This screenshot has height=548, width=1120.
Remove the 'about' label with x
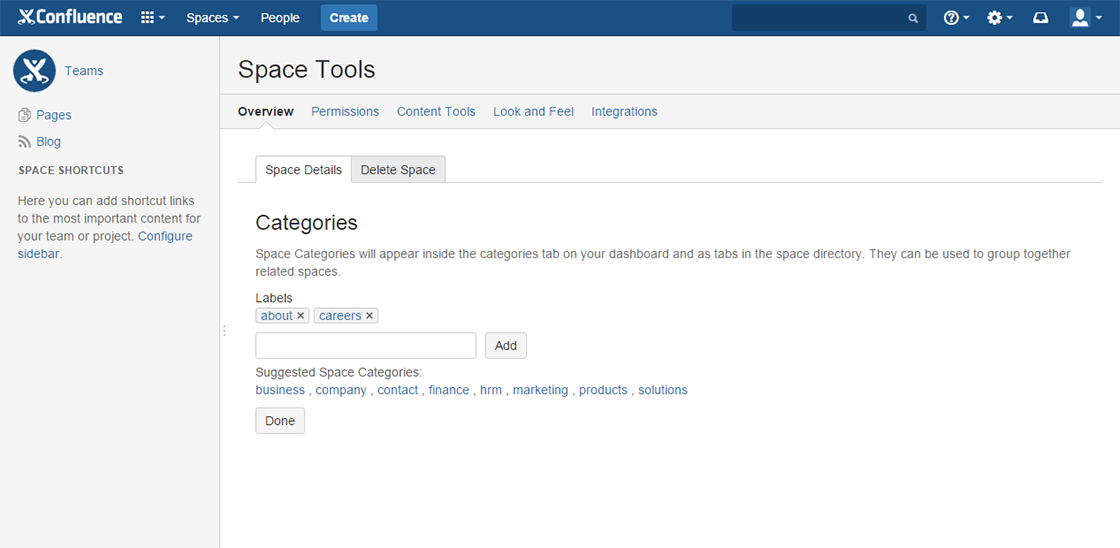[x=301, y=316]
